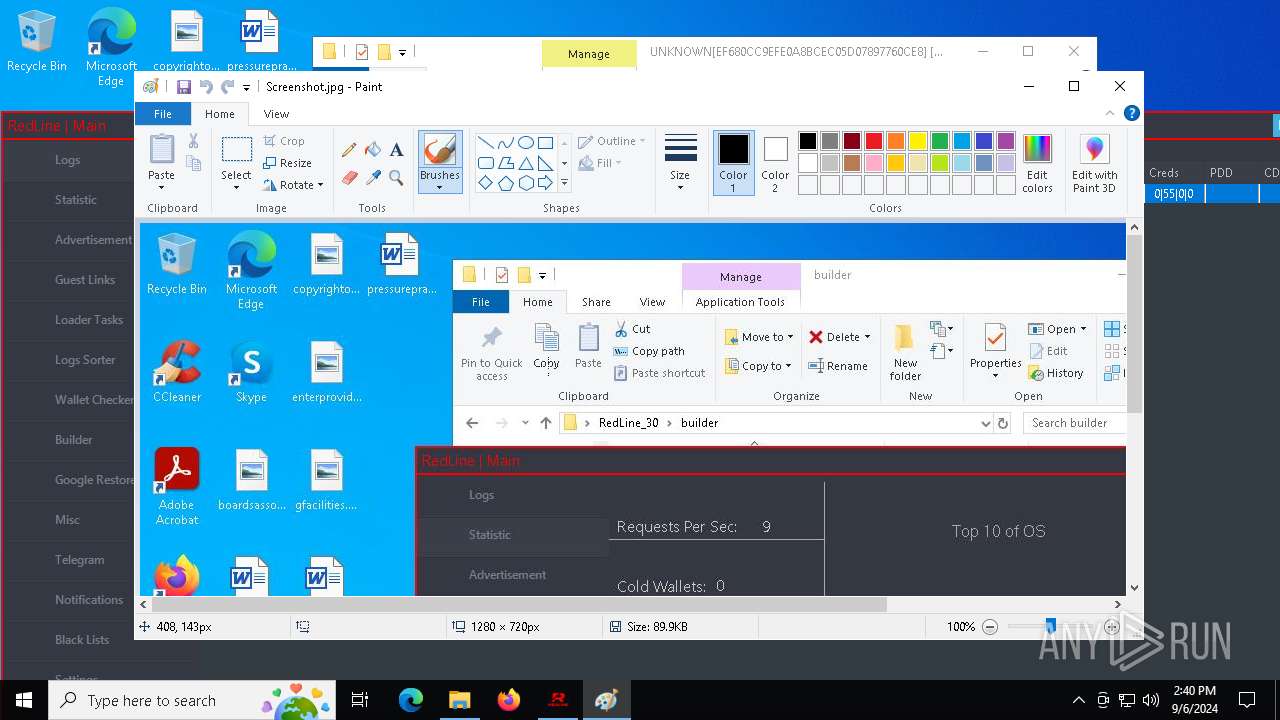Expand the Rotate dropdown
Image resolution: width=1280 pixels, height=720 pixels.
click(x=293, y=185)
